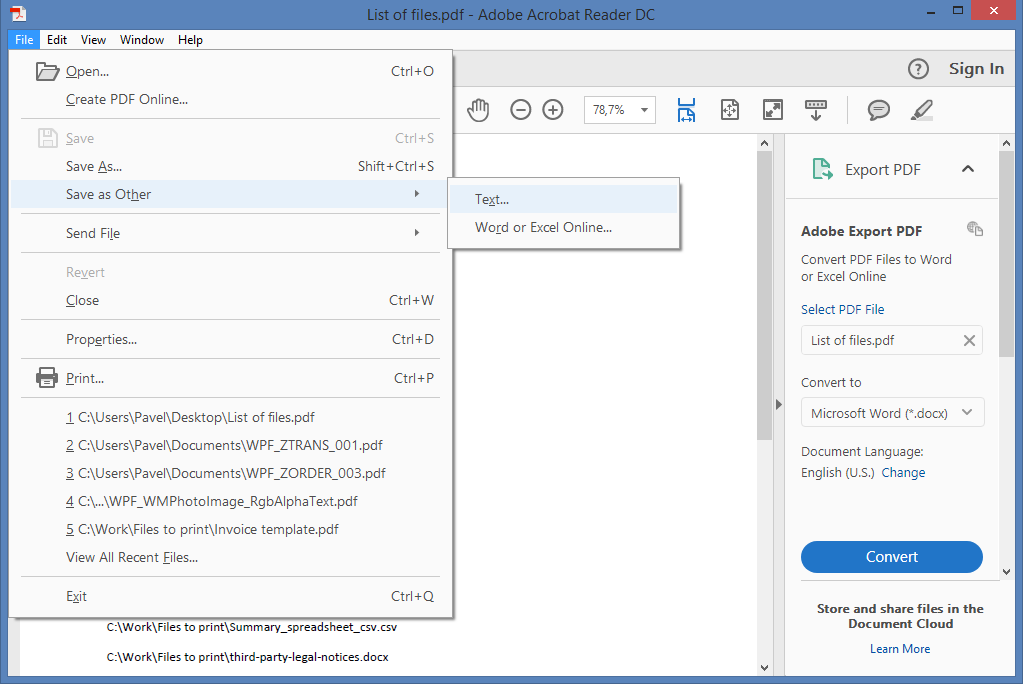Switch to full screen mode icon
The height and width of the screenshot is (684, 1023).
tap(772, 110)
